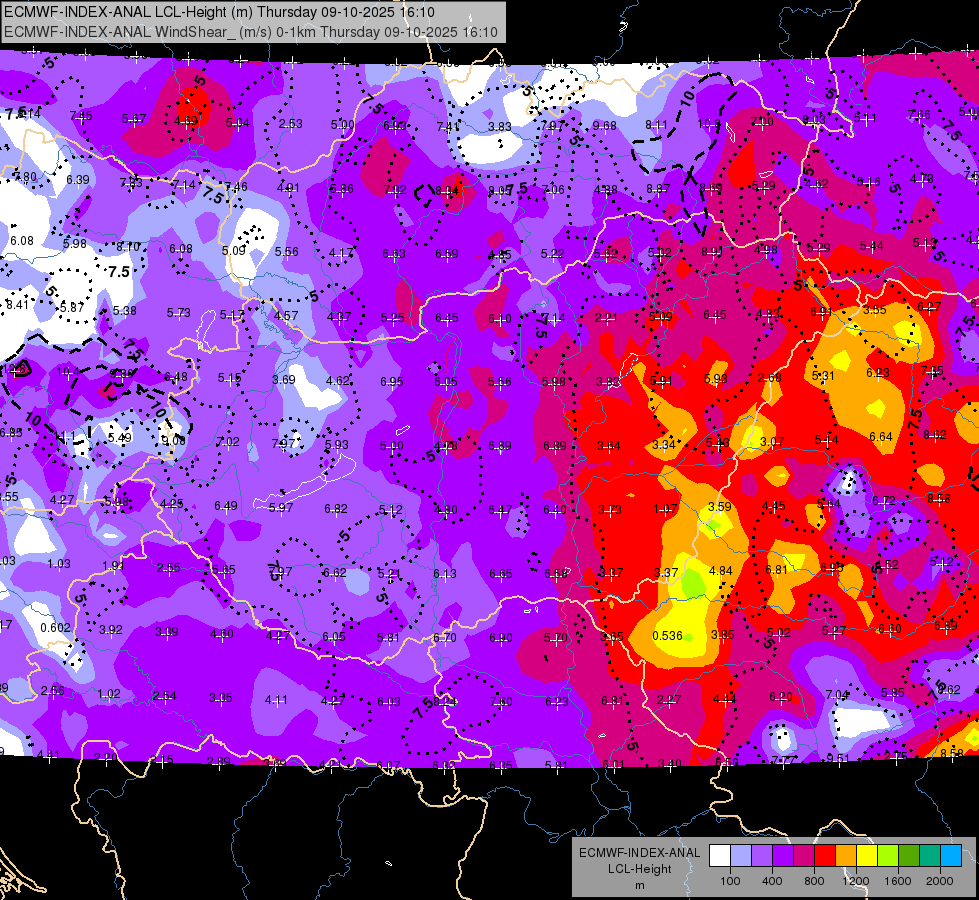Click the wind shear value 7.04
Viewport: 979px width, 900px height.
pyautogui.click(x=837, y=695)
